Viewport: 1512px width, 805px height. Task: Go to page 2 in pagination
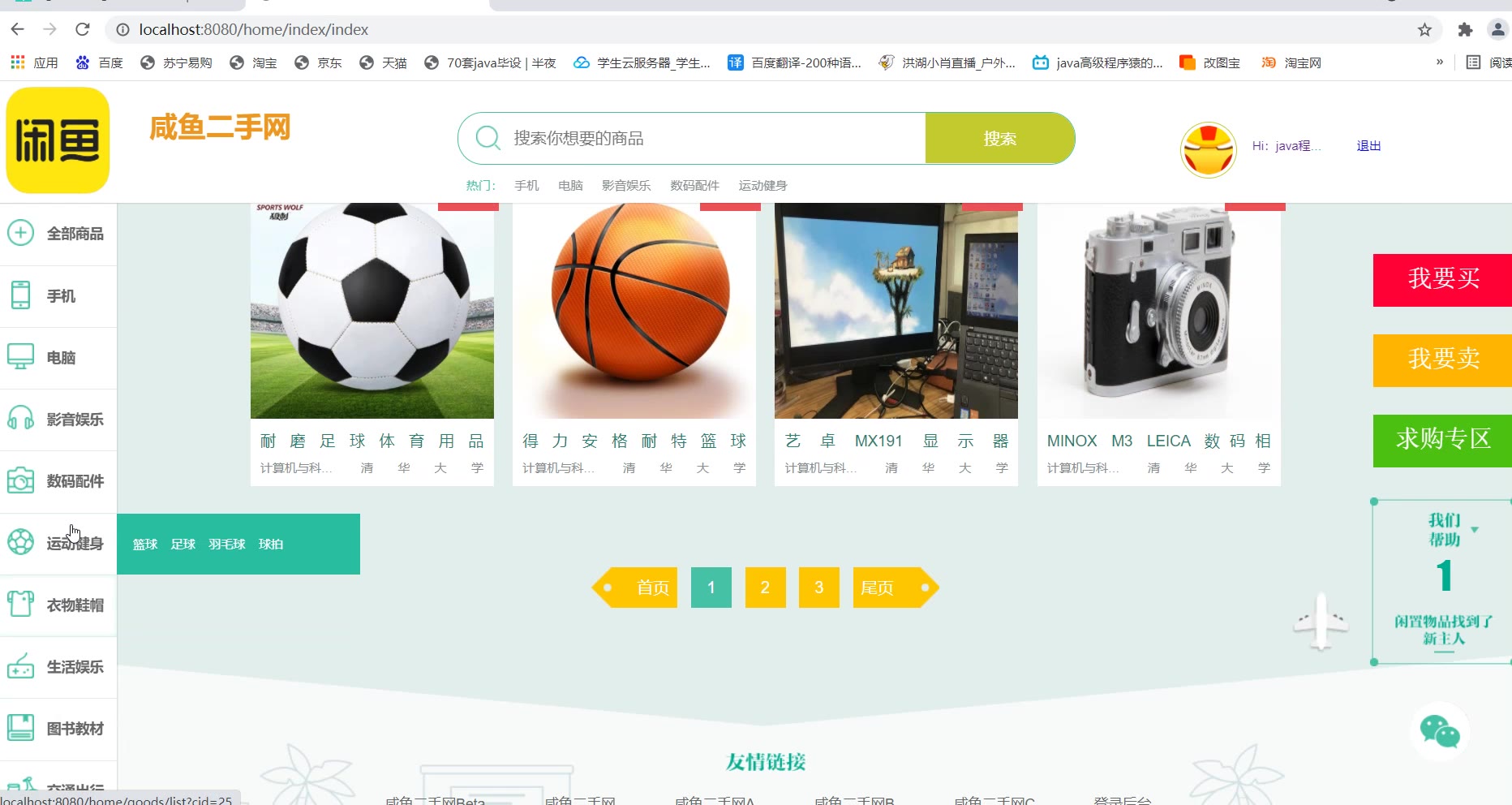click(x=765, y=588)
